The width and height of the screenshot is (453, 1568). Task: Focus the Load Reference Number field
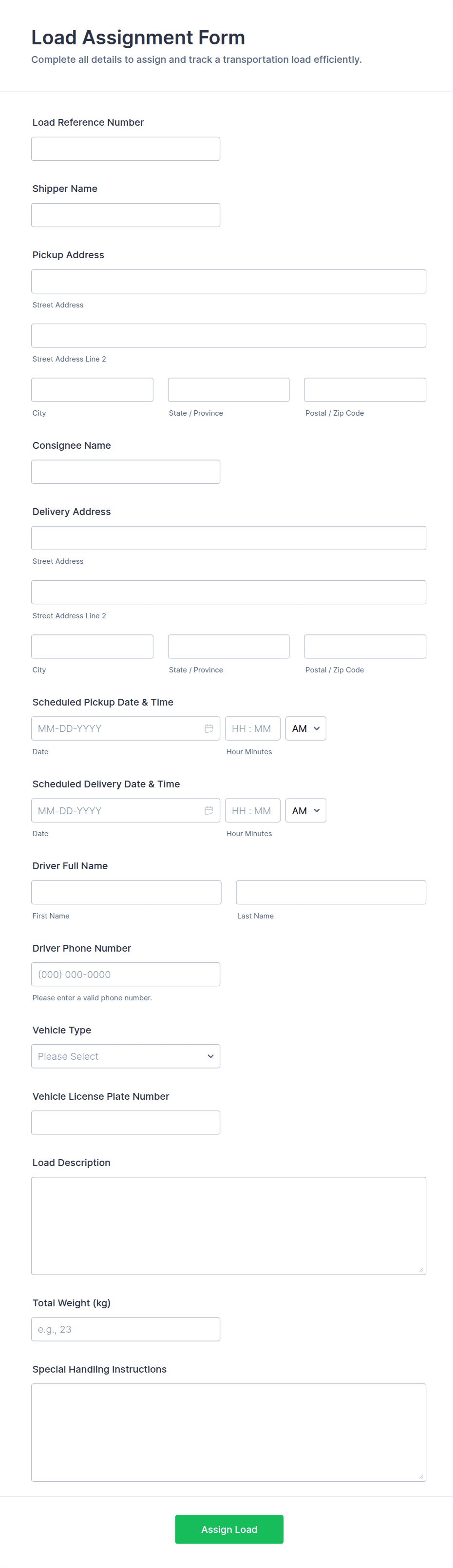point(126,149)
